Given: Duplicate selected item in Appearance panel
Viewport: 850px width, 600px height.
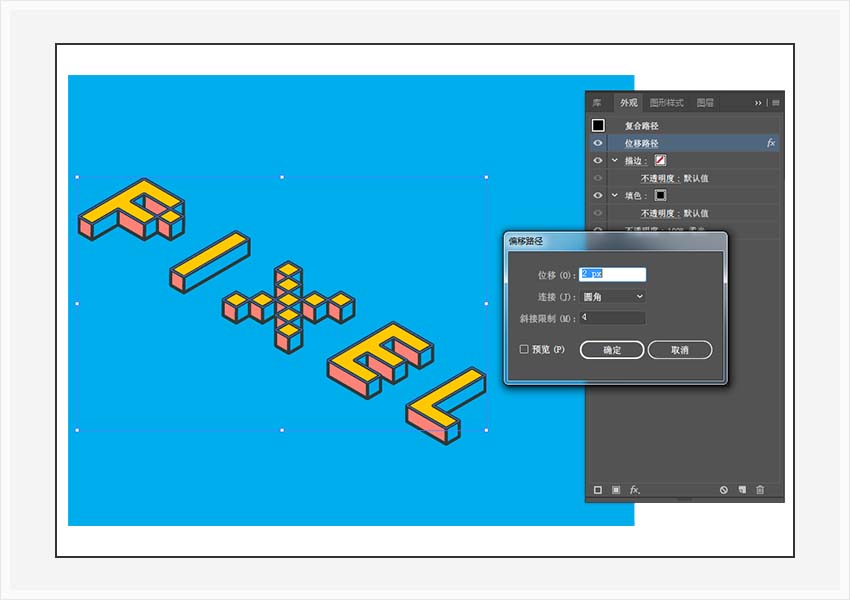Looking at the screenshot, I should click(742, 490).
